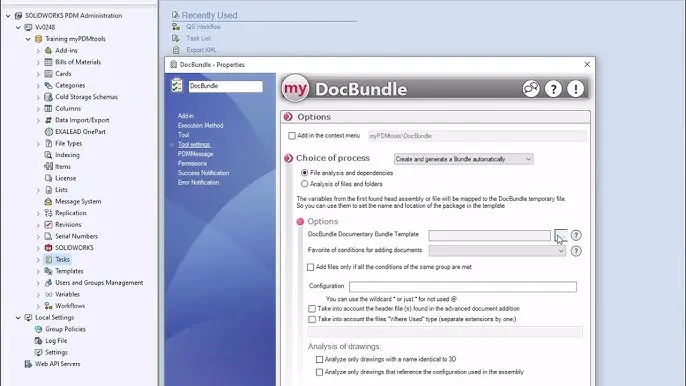The image size is (686, 386).
Task: Open the Tool page in sidebar
Action: [183, 135]
